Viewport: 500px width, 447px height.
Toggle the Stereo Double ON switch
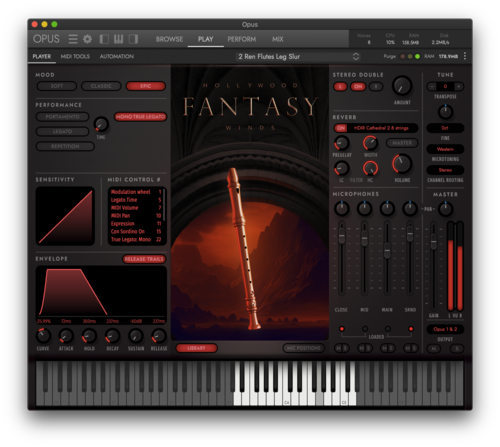pos(358,87)
